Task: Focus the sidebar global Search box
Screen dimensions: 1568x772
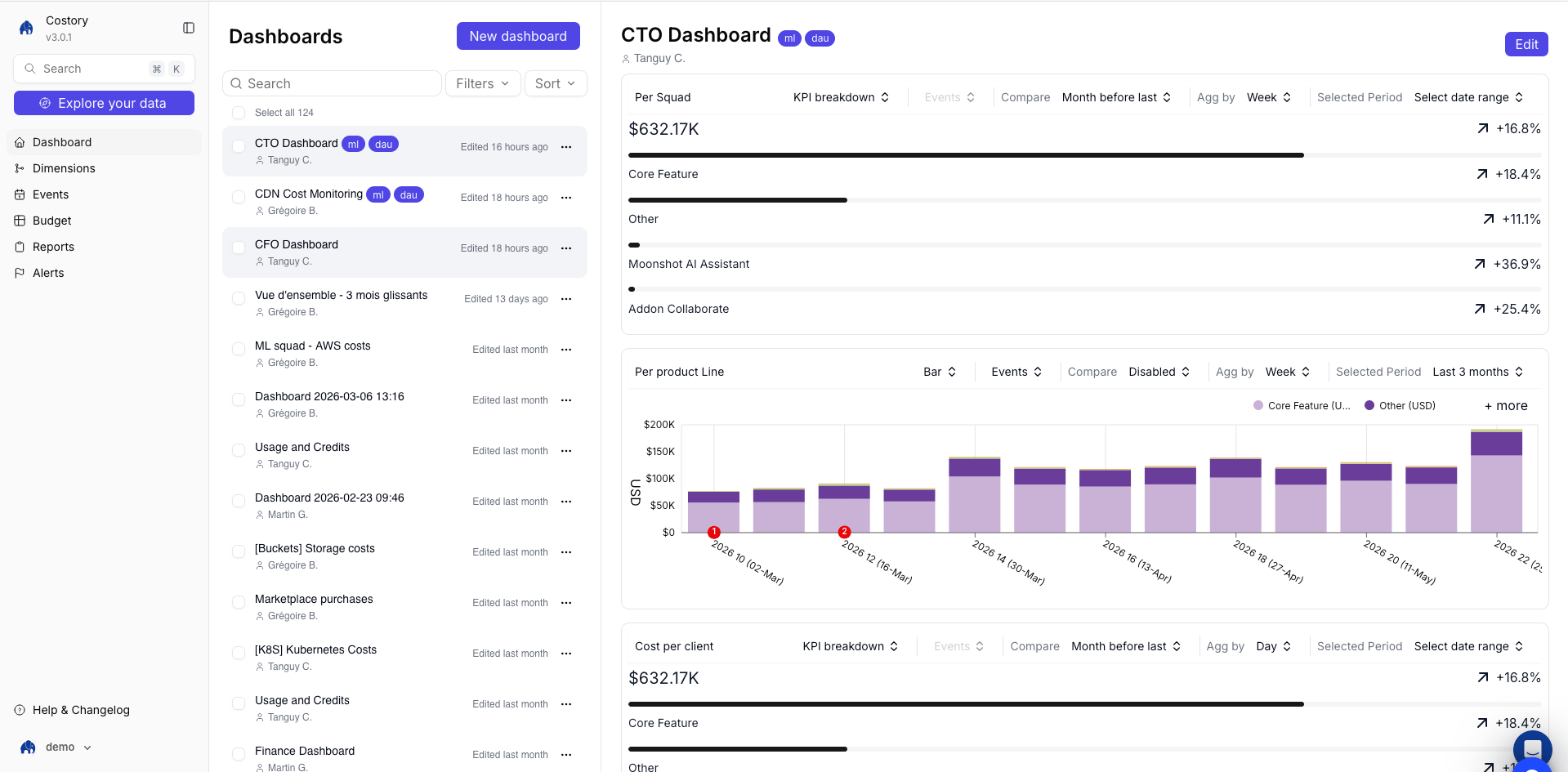Action: (104, 69)
